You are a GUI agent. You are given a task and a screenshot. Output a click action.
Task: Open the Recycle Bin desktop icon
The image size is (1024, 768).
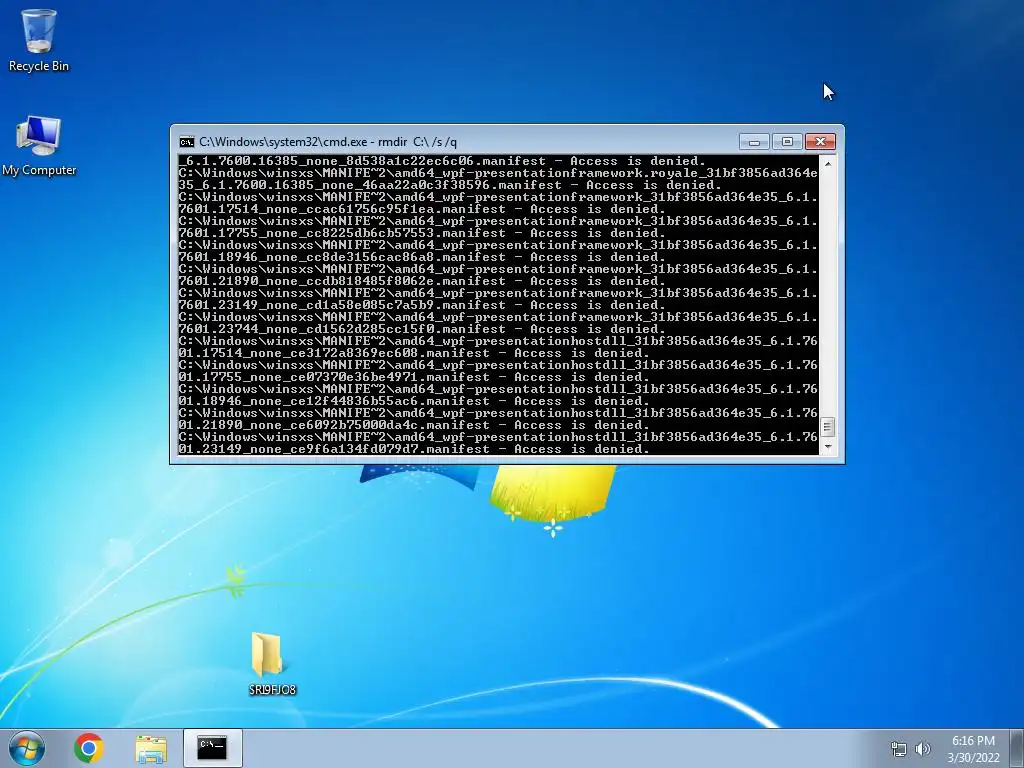pos(39,40)
